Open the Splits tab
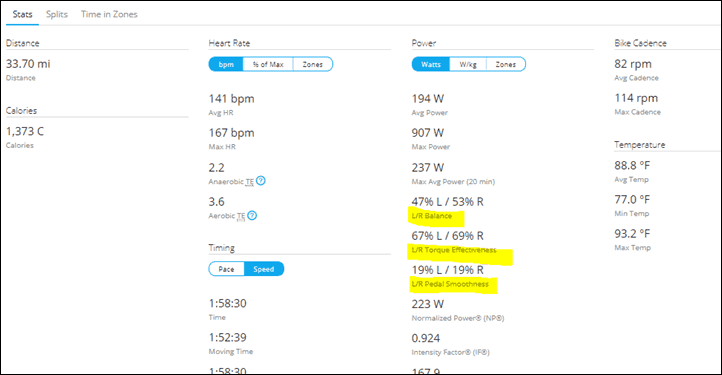The image size is (722, 375). pyautogui.click(x=57, y=14)
